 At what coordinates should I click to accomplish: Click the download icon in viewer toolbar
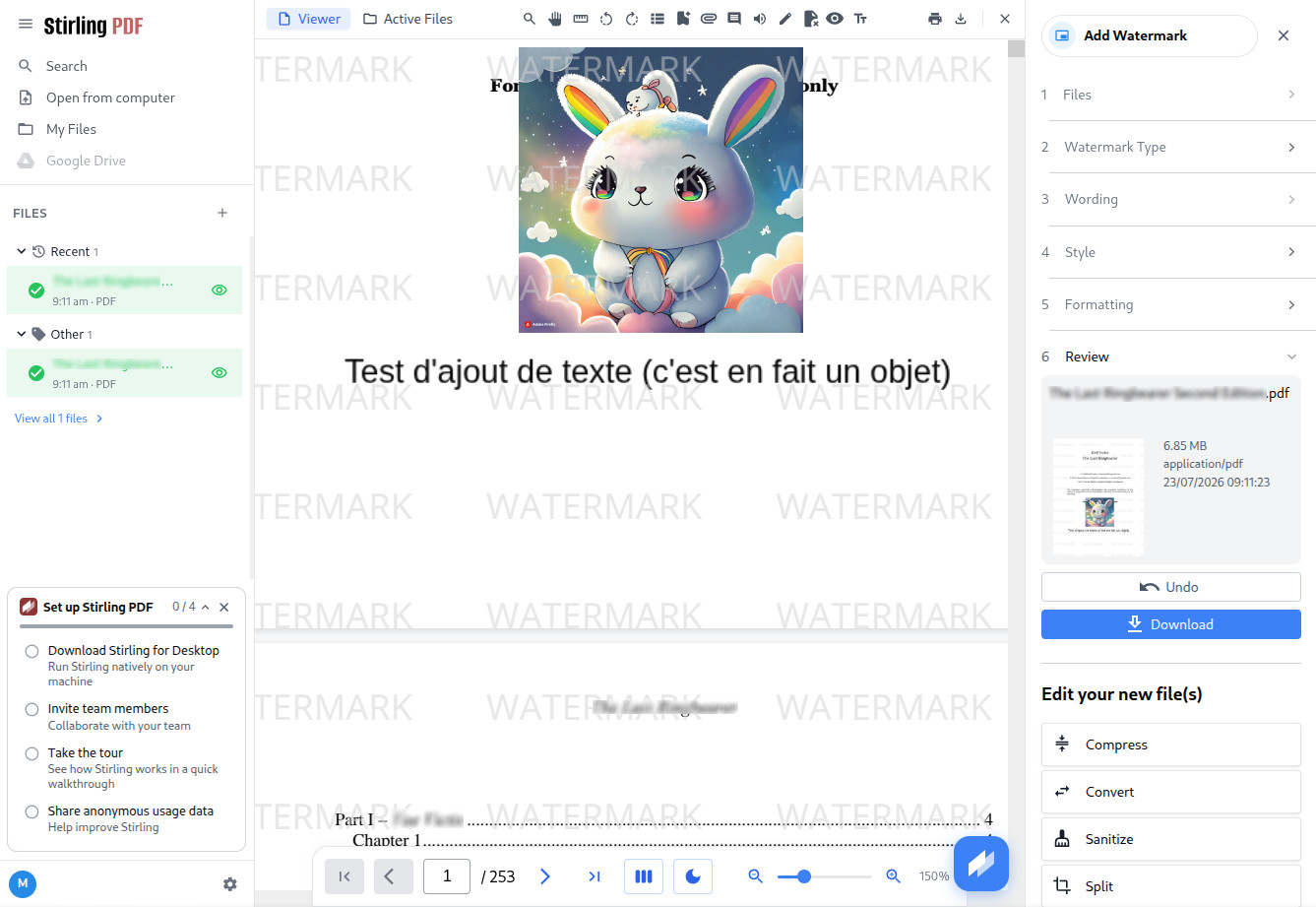pyautogui.click(x=961, y=19)
